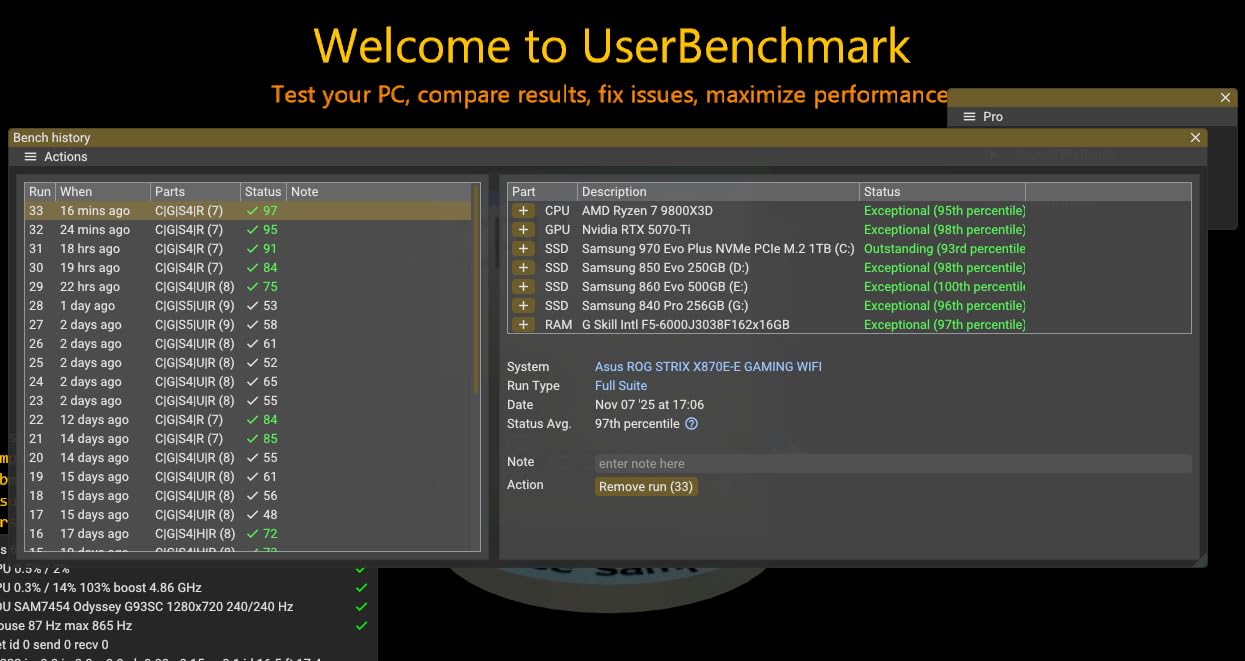Click the SAM7454 Odyssey G93SC monitor line
Viewport: 1245px width, 661px height.
[x=147, y=607]
